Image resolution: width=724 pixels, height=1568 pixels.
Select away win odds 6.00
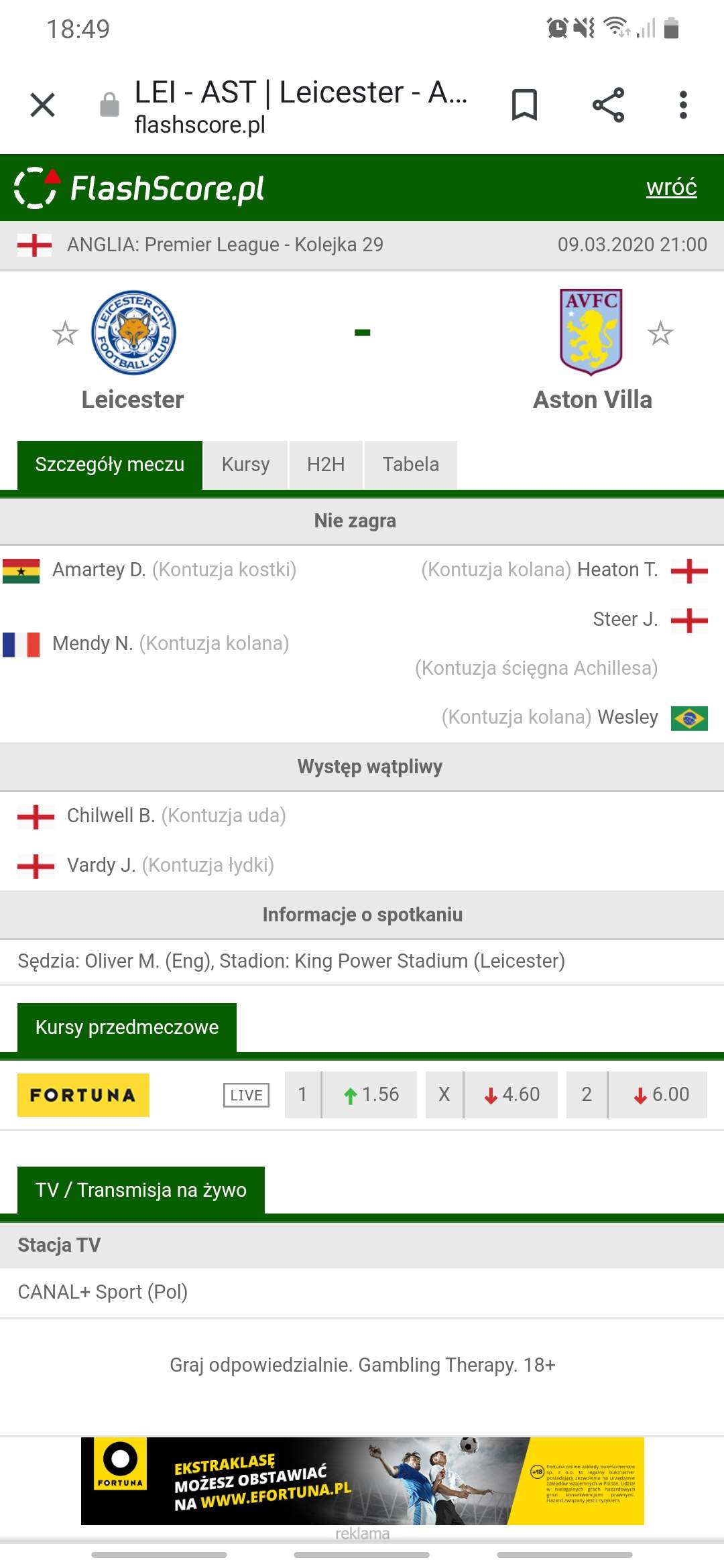click(658, 1095)
